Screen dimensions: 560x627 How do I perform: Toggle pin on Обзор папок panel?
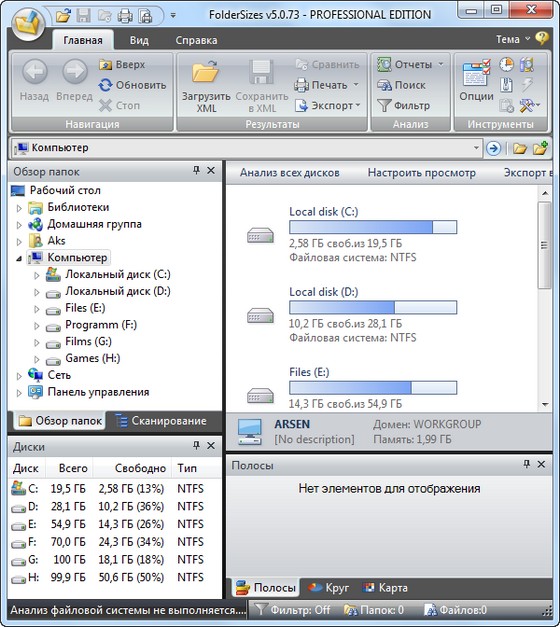(196, 171)
